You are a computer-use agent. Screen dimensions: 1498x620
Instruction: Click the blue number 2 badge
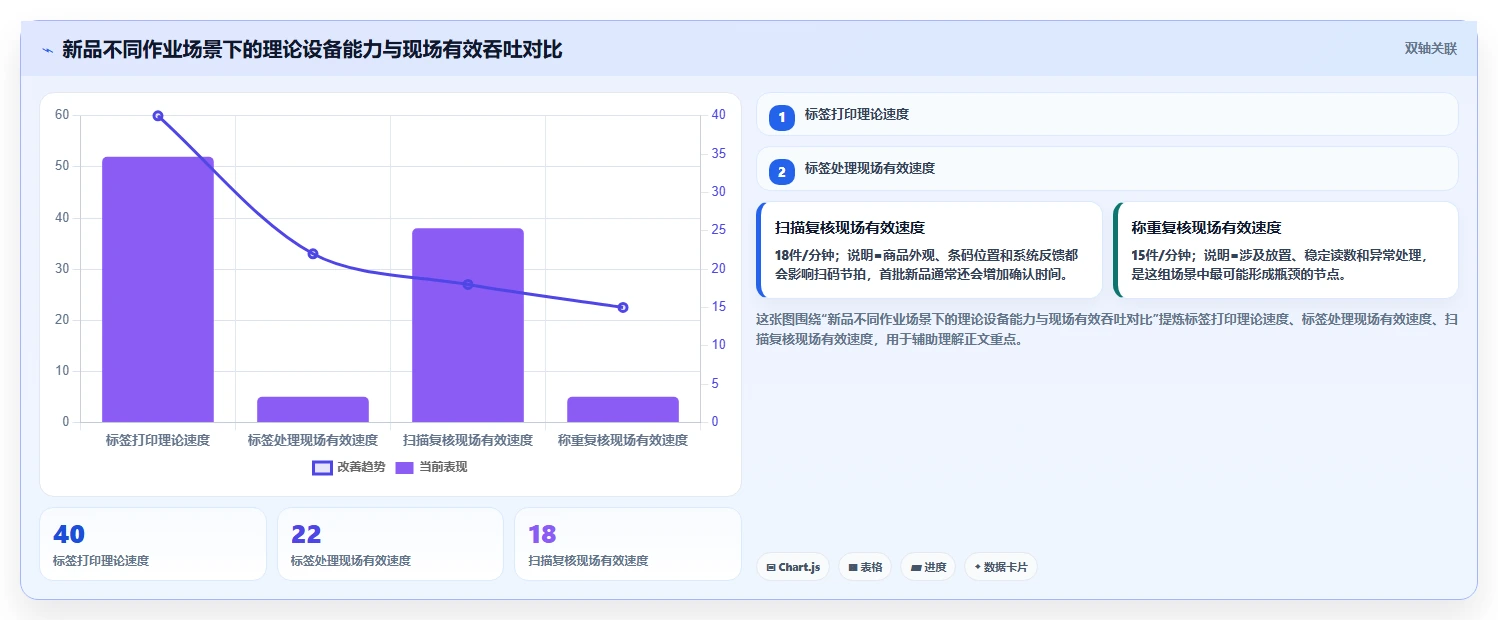[x=782, y=172]
